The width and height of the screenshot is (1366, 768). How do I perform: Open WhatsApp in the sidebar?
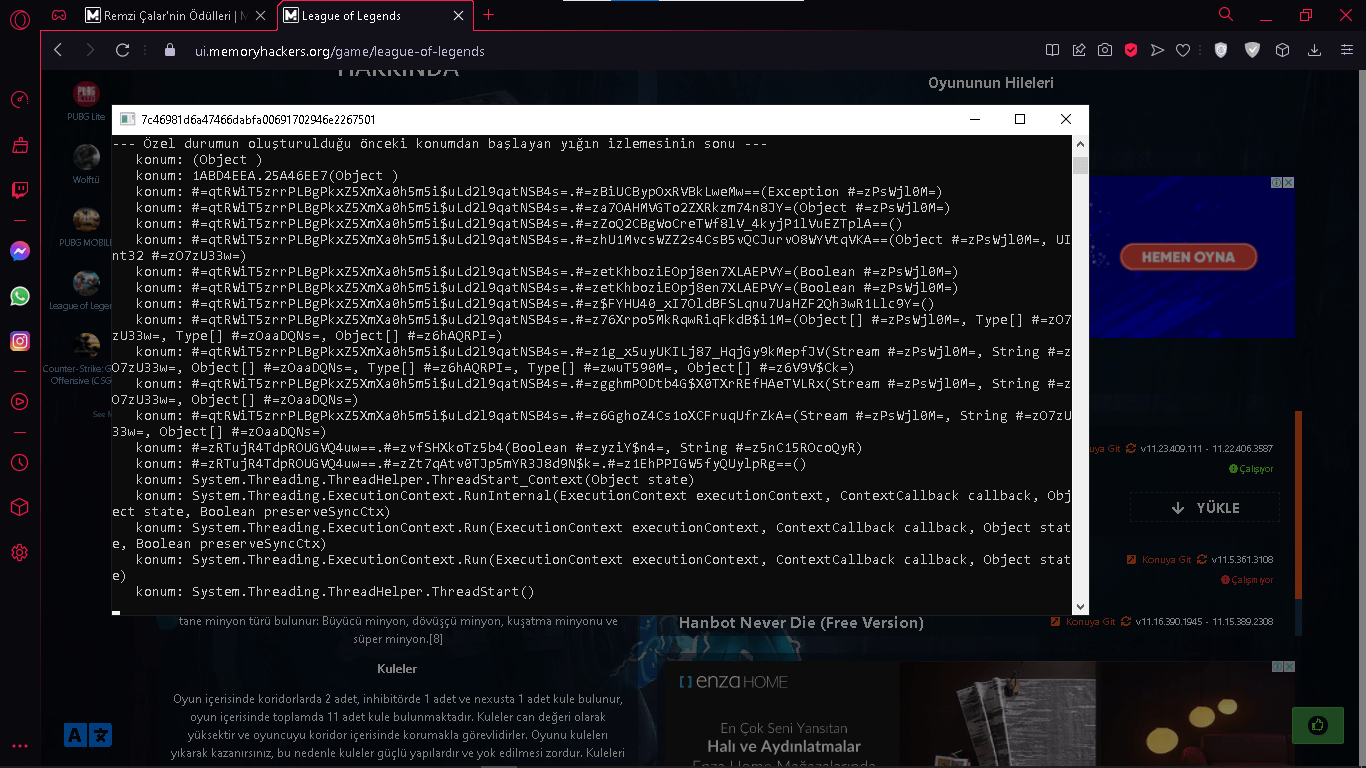(19, 296)
